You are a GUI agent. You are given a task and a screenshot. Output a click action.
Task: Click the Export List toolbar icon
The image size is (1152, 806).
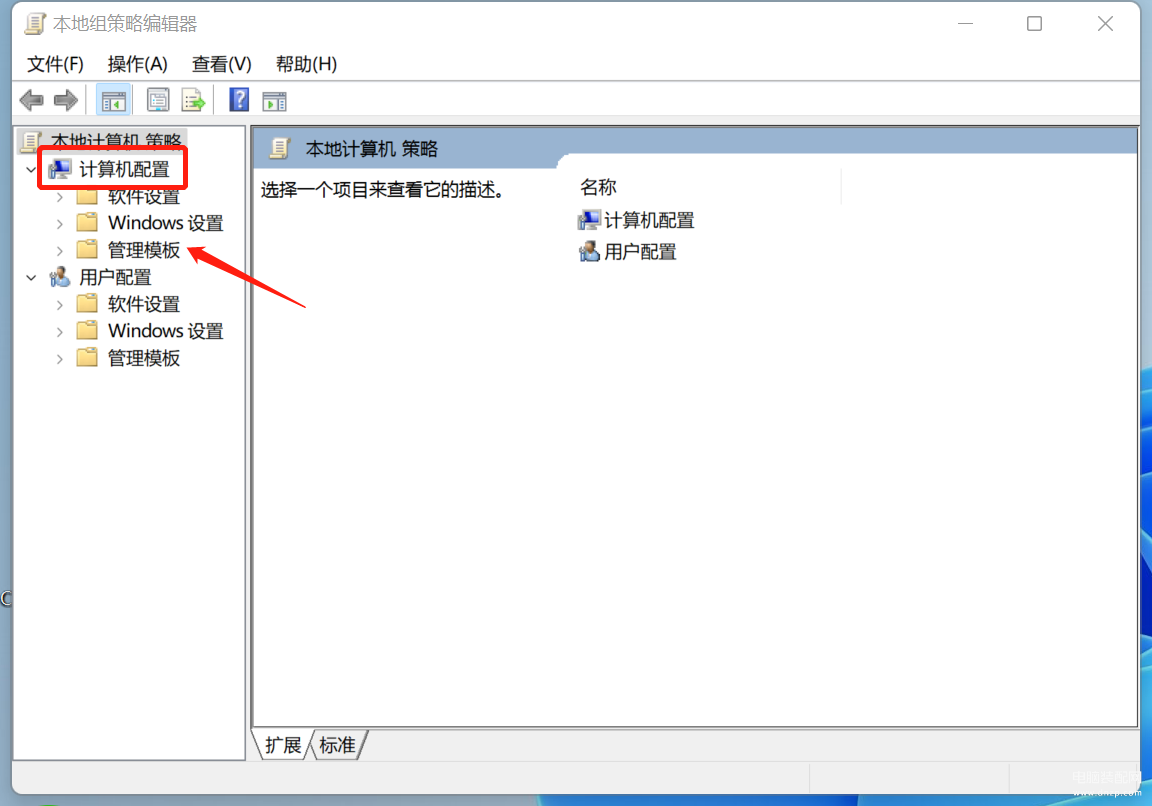tap(193, 100)
